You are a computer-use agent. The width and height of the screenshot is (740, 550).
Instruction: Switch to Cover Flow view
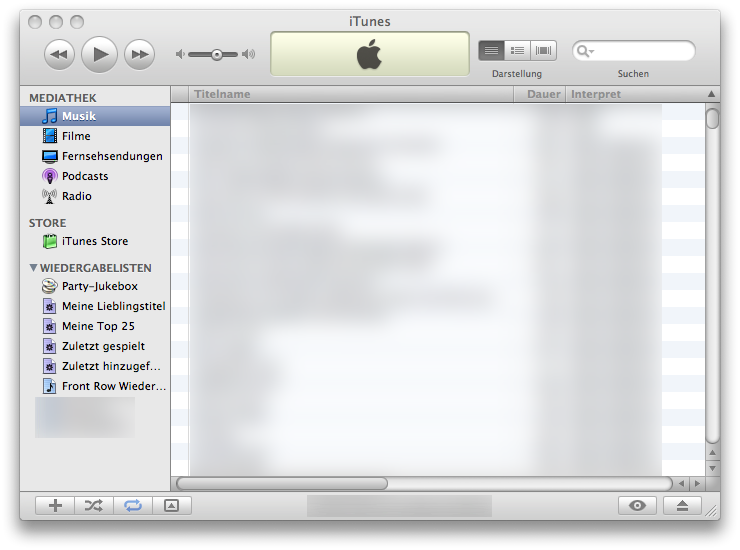[544, 51]
